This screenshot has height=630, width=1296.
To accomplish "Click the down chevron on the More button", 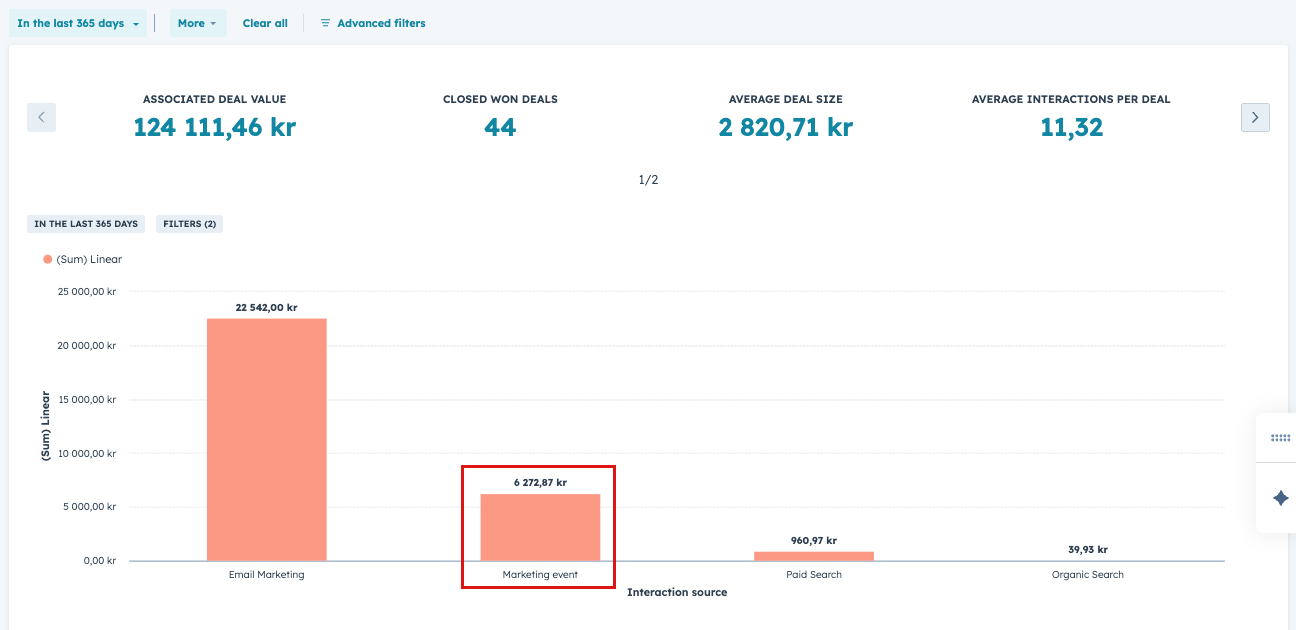I will tap(211, 22).
